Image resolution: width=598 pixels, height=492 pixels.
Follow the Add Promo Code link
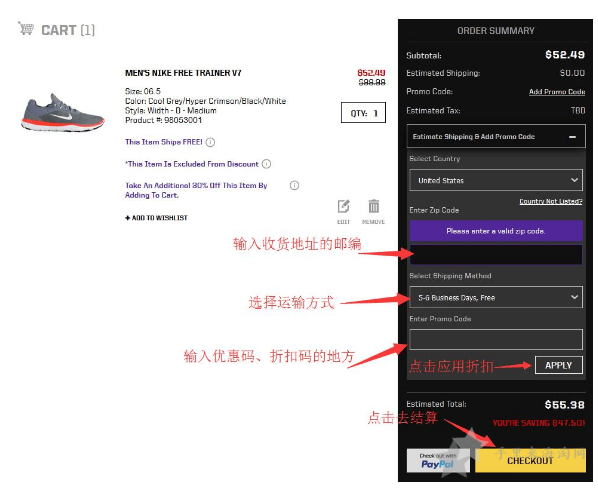coord(557,92)
